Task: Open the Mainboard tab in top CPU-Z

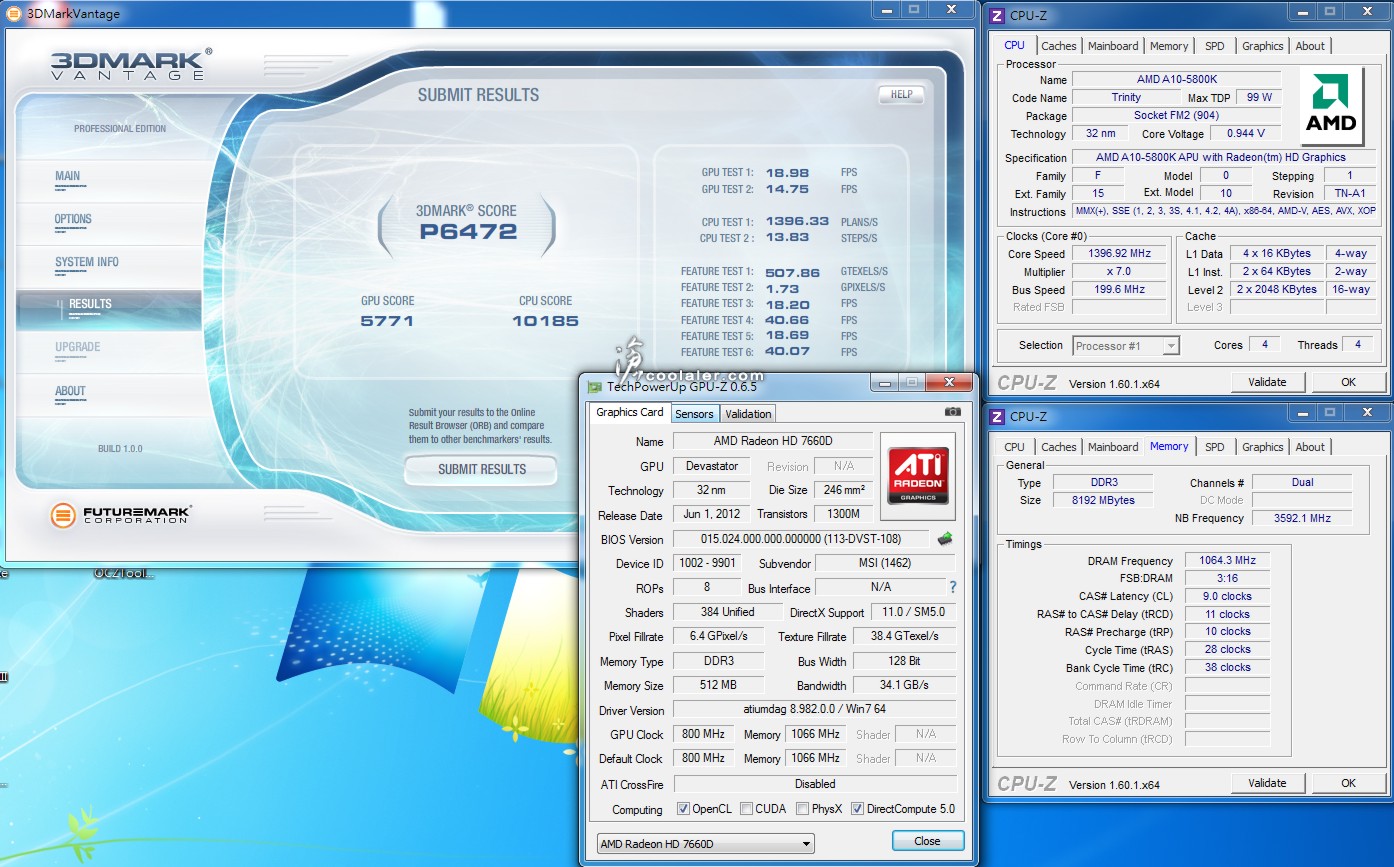Action: tap(1112, 46)
